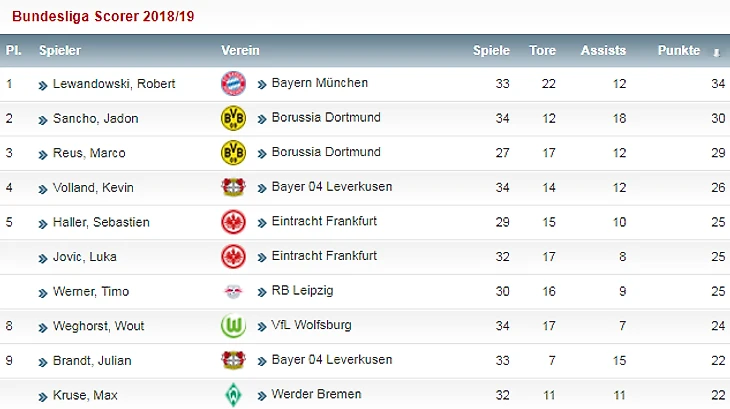This screenshot has height=409, width=730.
Task: Sort table by Tore column header
Action: click(542, 50)
